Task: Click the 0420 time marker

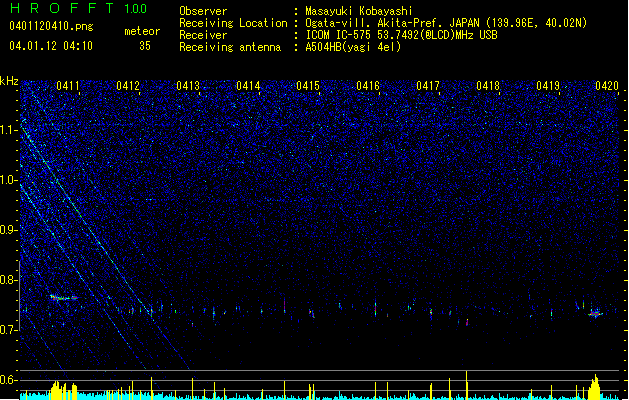Action: [x=607, y=86]
